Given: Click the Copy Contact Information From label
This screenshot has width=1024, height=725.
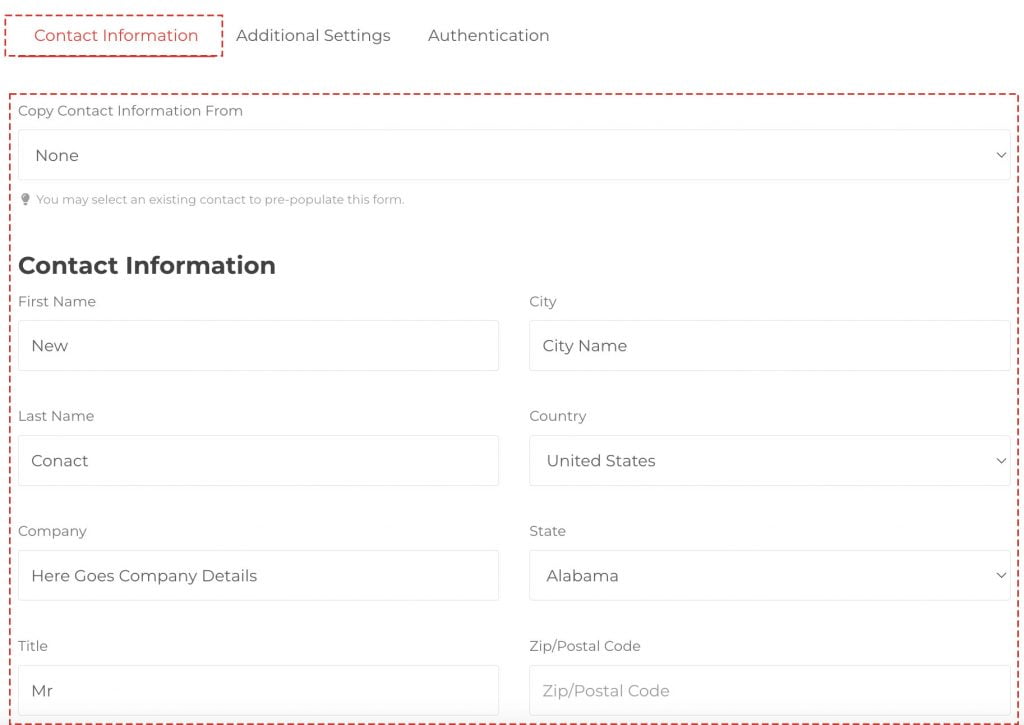Looking at the screenshot, I should pos(131,111).
